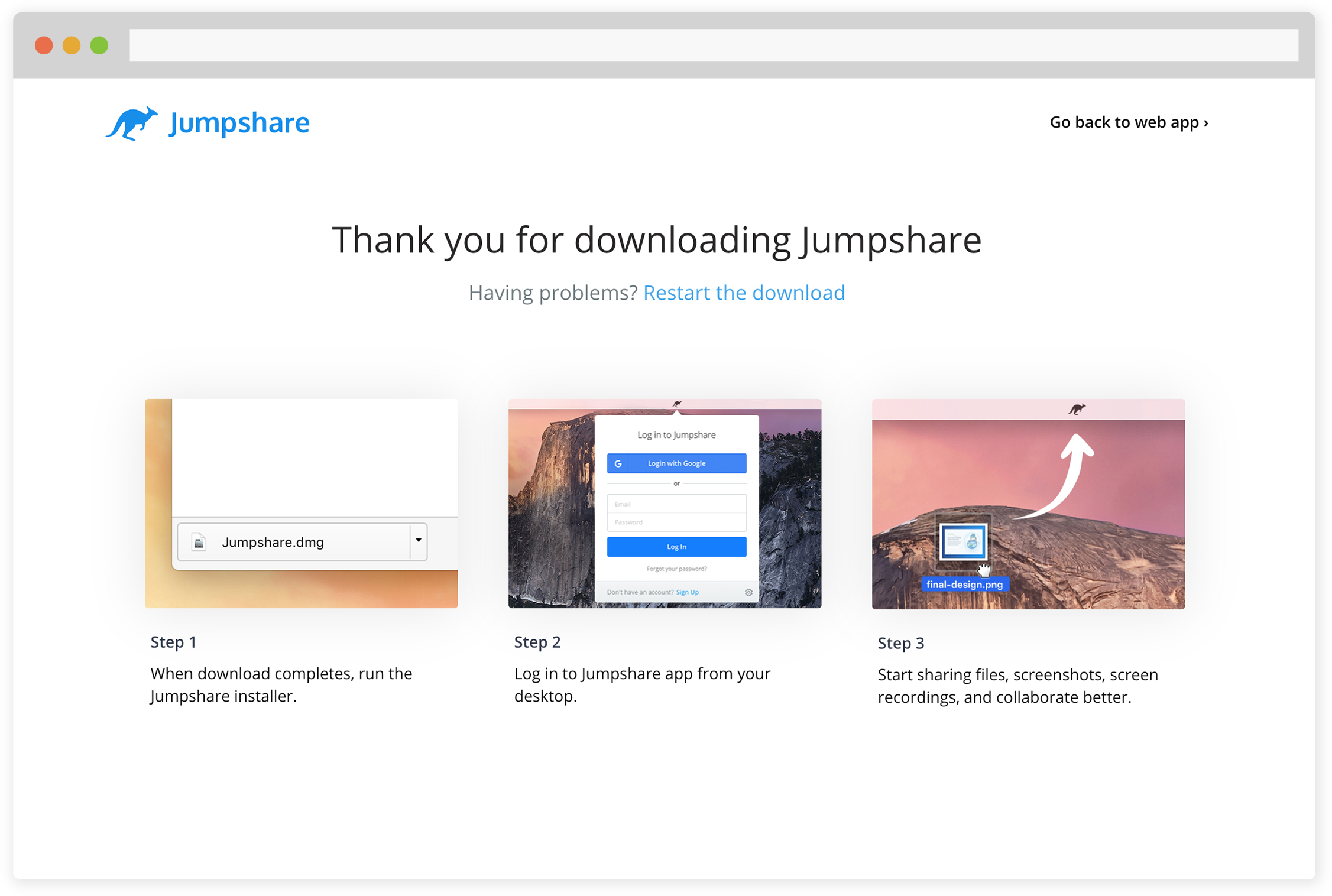Screen dimensions: 1332x896
Task: Click the settings gear in login panel
Action: 748,592
